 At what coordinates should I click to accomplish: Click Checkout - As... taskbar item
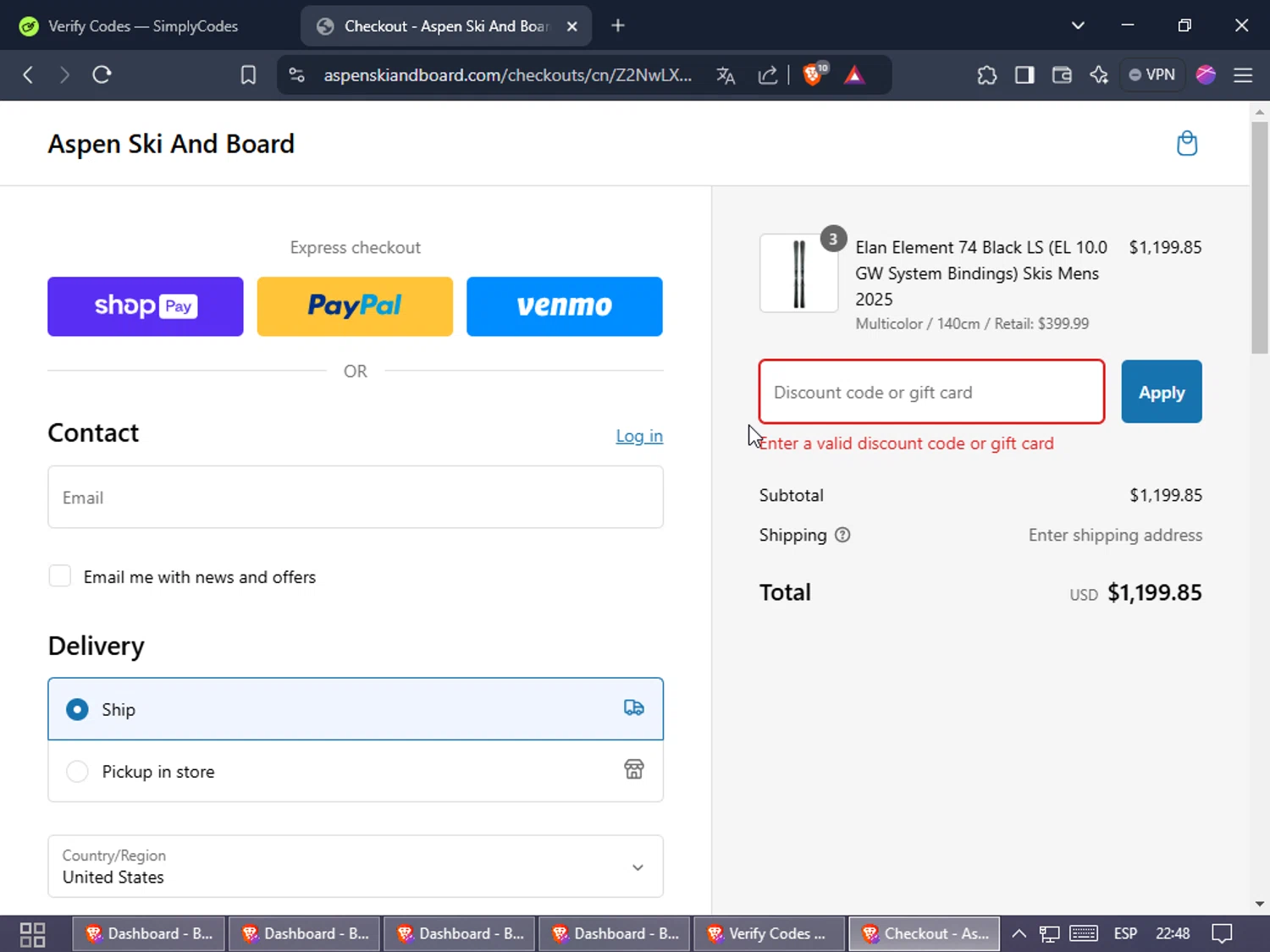tap(925, 933)
